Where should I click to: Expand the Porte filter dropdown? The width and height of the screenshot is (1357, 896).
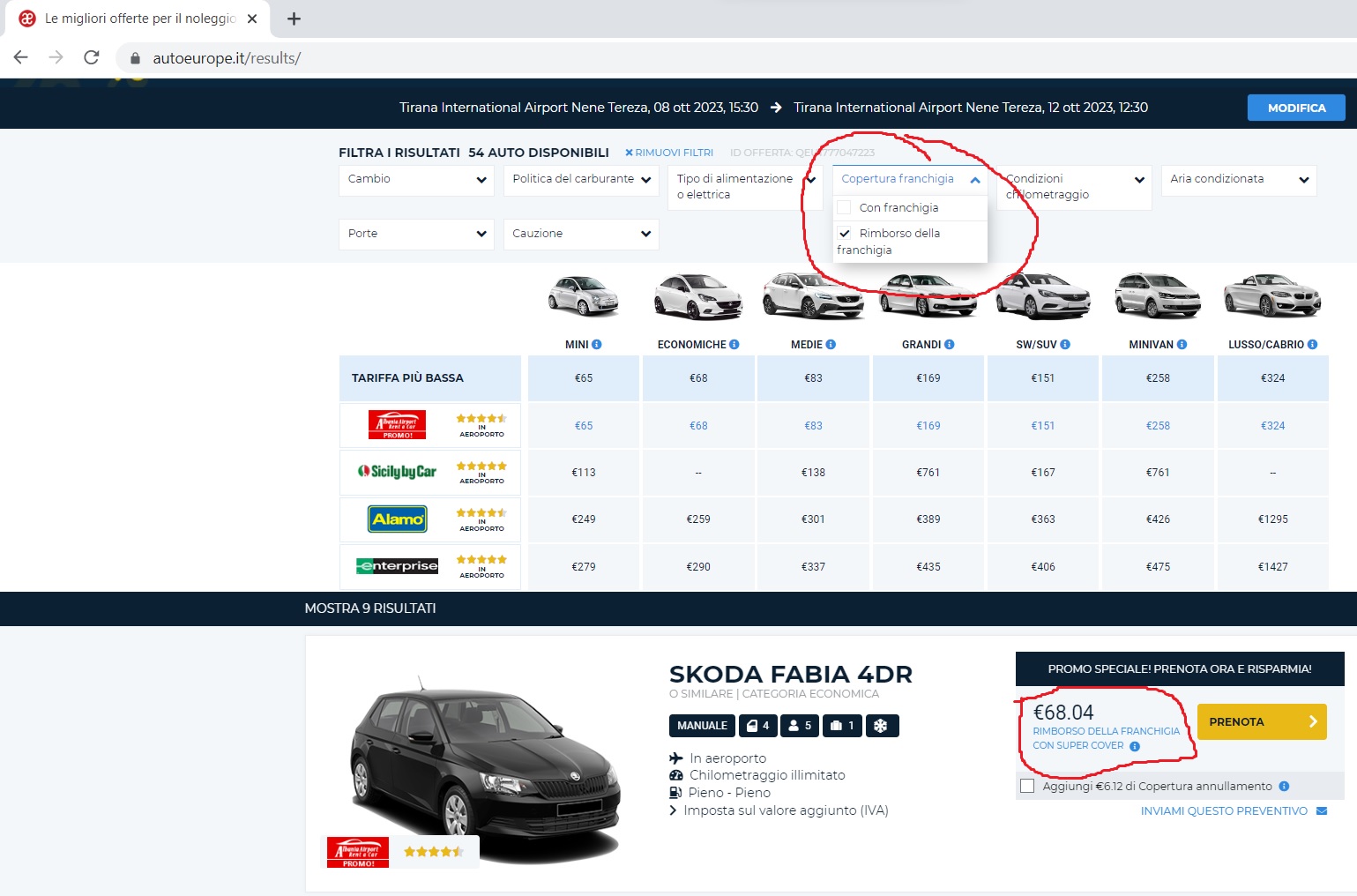click(x=416, y=234)
